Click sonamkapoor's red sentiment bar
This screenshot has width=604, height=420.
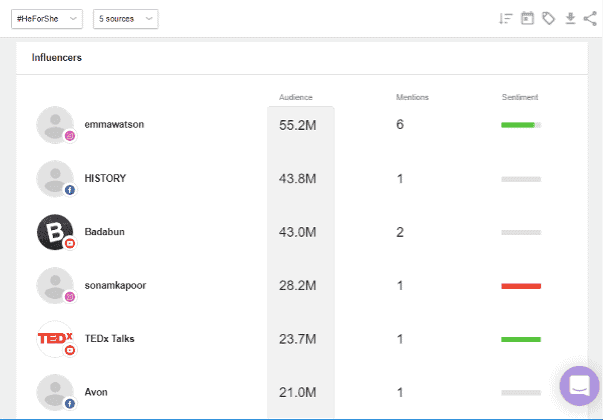pos(520,286)
